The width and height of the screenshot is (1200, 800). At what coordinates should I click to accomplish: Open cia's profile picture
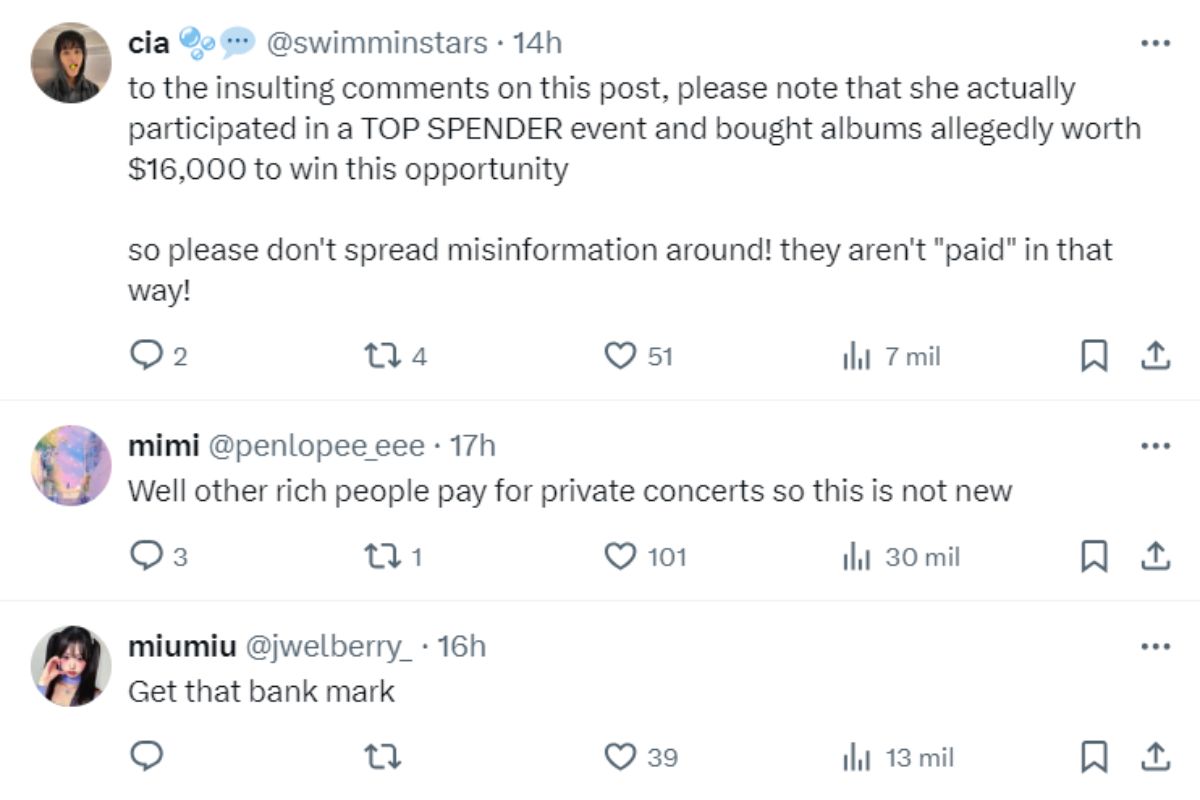(x=70, y=62)
